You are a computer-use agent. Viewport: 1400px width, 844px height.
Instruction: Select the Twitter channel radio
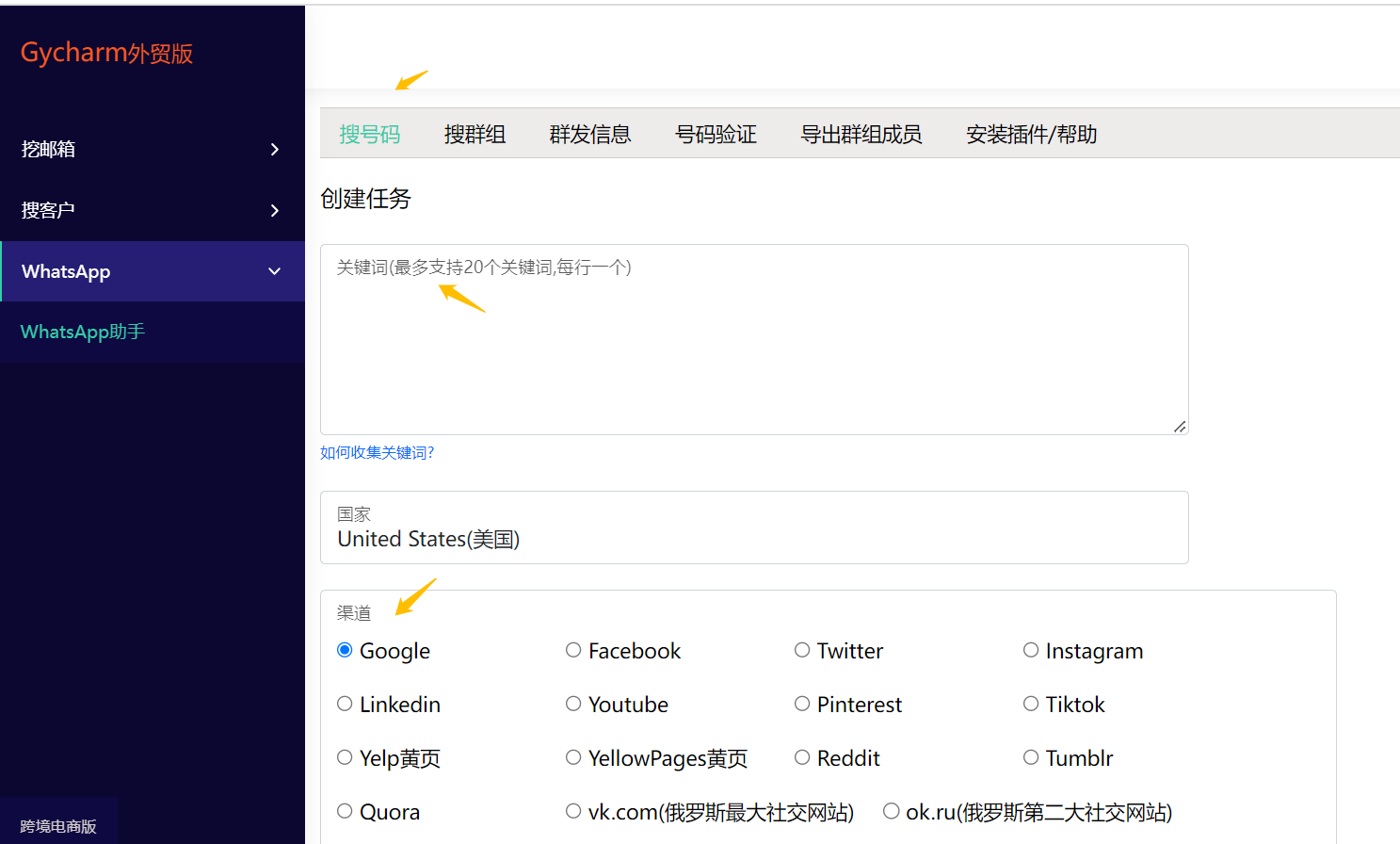click(x=802, y=650)
